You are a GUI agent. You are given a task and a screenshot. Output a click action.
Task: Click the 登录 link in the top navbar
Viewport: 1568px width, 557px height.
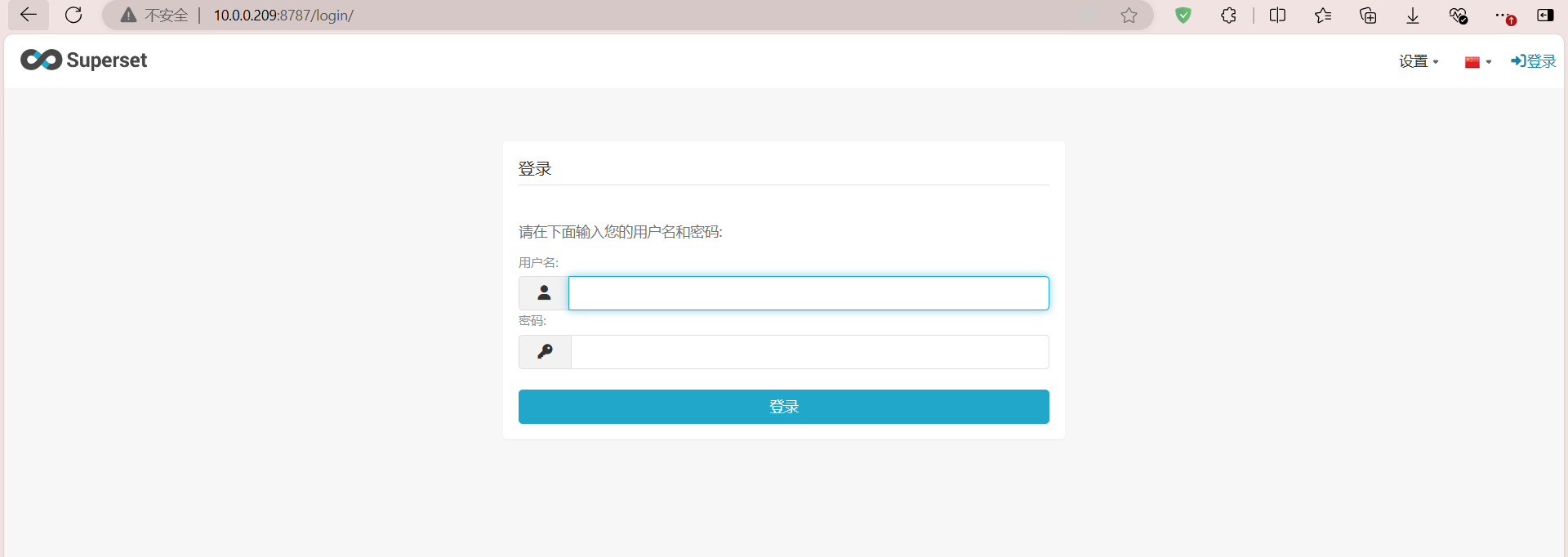(1534, 61)
